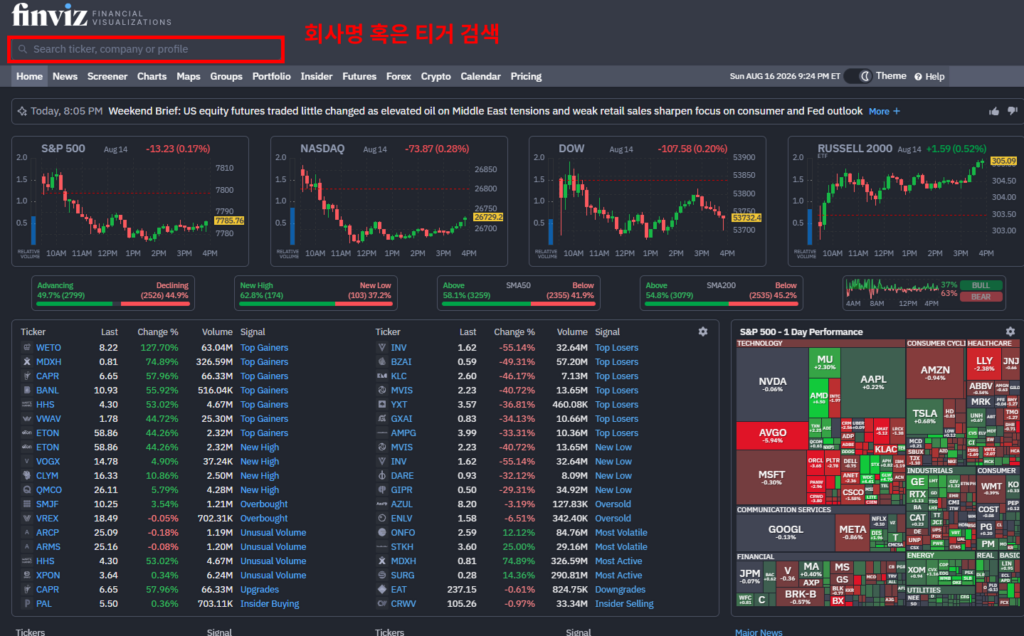1024x636 pixels.
Task: Click thumbs-down icon on the news brief
Action: (1012, 111)
